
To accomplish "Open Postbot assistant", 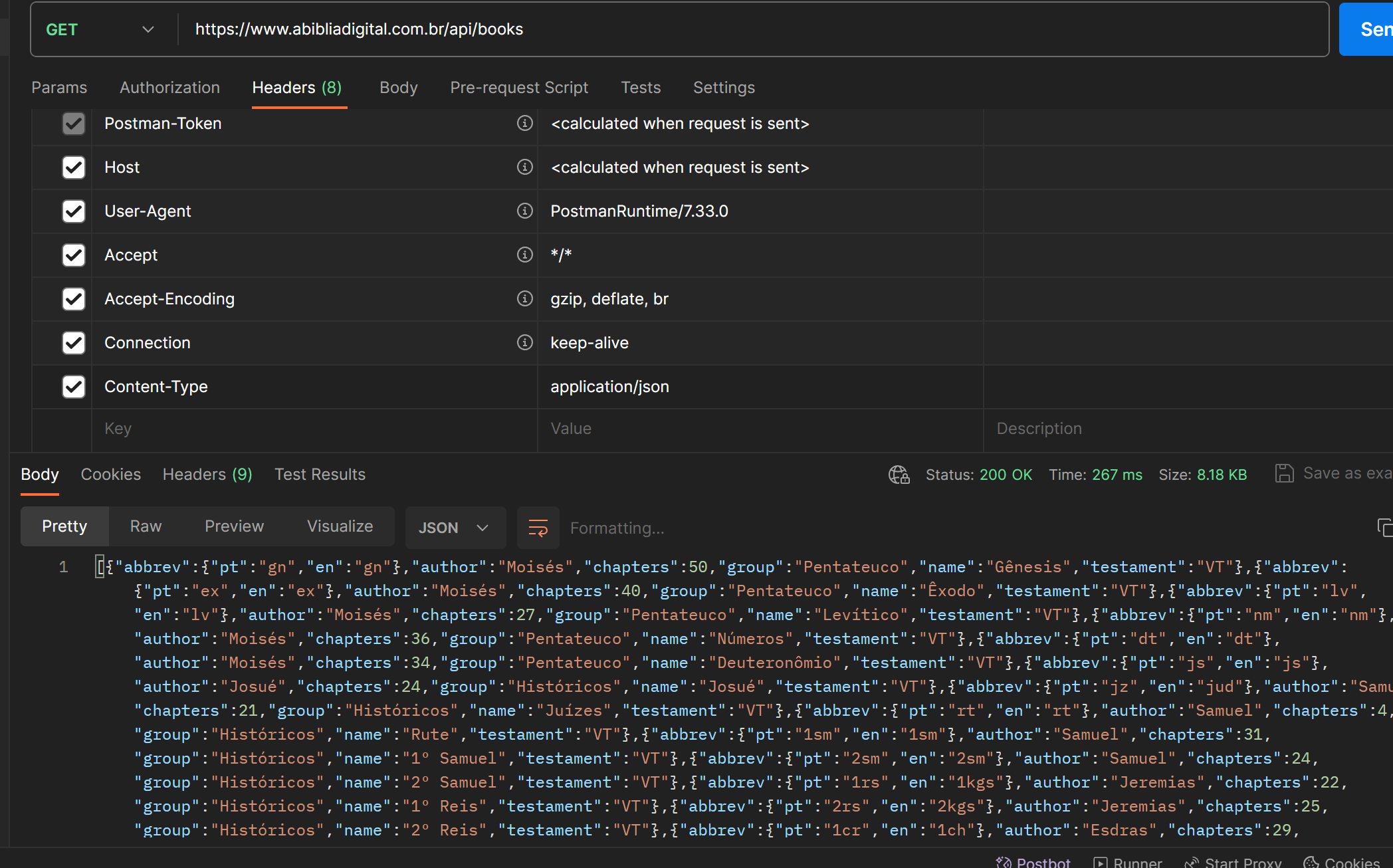I will pos(1033,861).
